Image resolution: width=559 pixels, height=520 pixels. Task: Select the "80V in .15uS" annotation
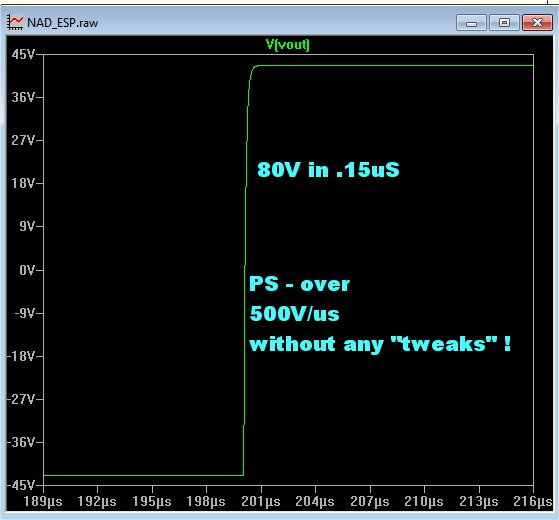(x=328, y=170)
